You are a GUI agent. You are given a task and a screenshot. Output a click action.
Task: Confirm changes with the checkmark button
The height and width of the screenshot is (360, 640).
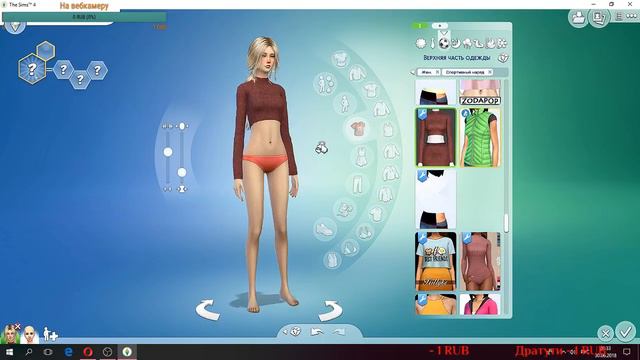626,332
